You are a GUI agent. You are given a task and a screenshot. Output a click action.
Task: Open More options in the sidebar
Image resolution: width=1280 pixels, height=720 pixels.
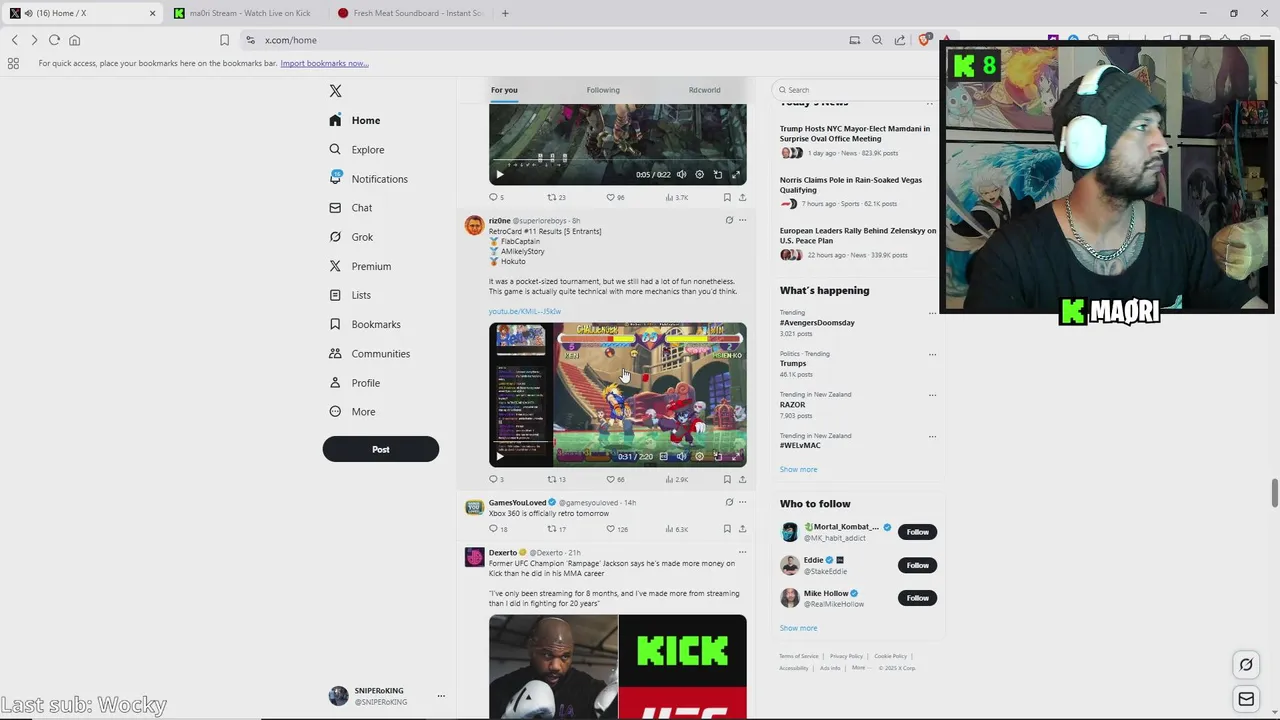352,412
